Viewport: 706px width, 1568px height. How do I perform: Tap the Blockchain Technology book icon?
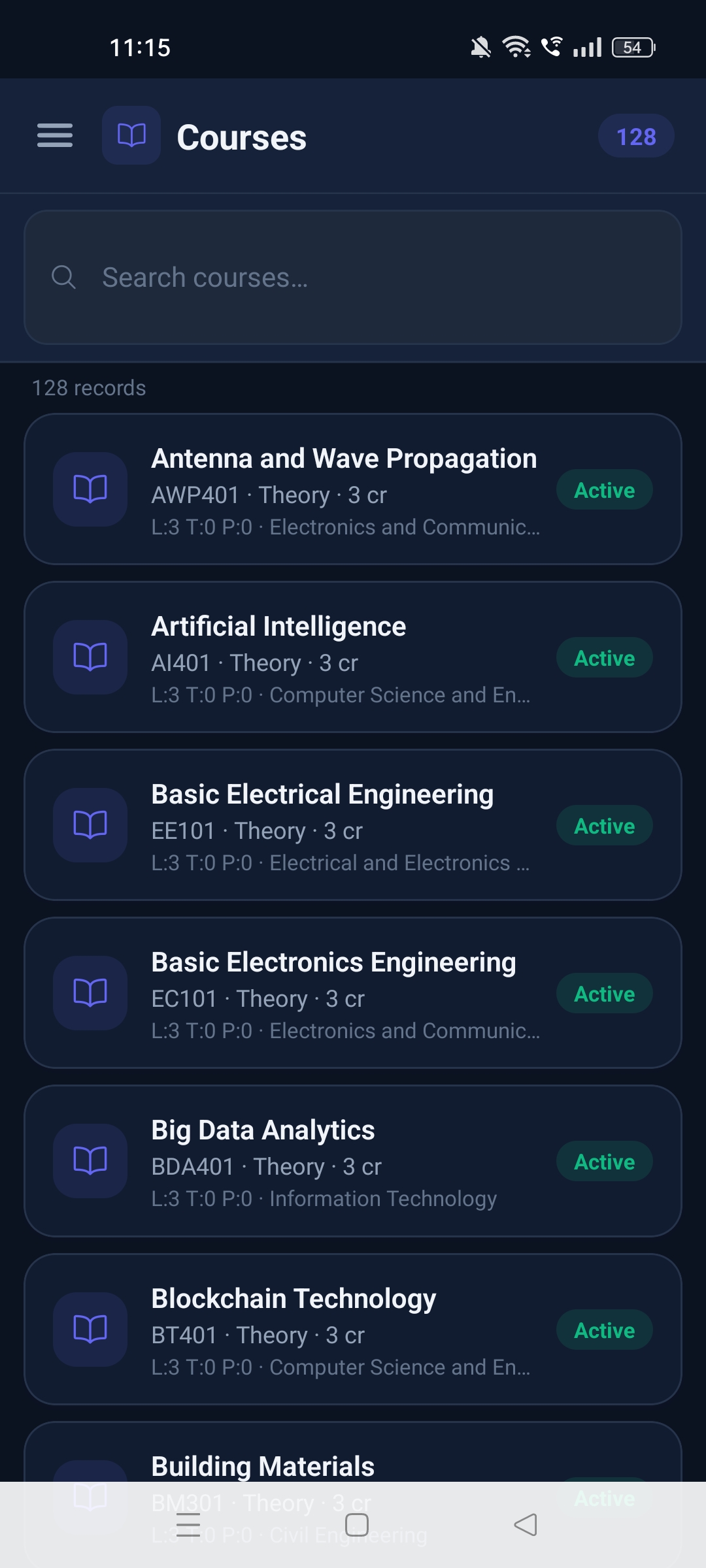[90, 1329]
